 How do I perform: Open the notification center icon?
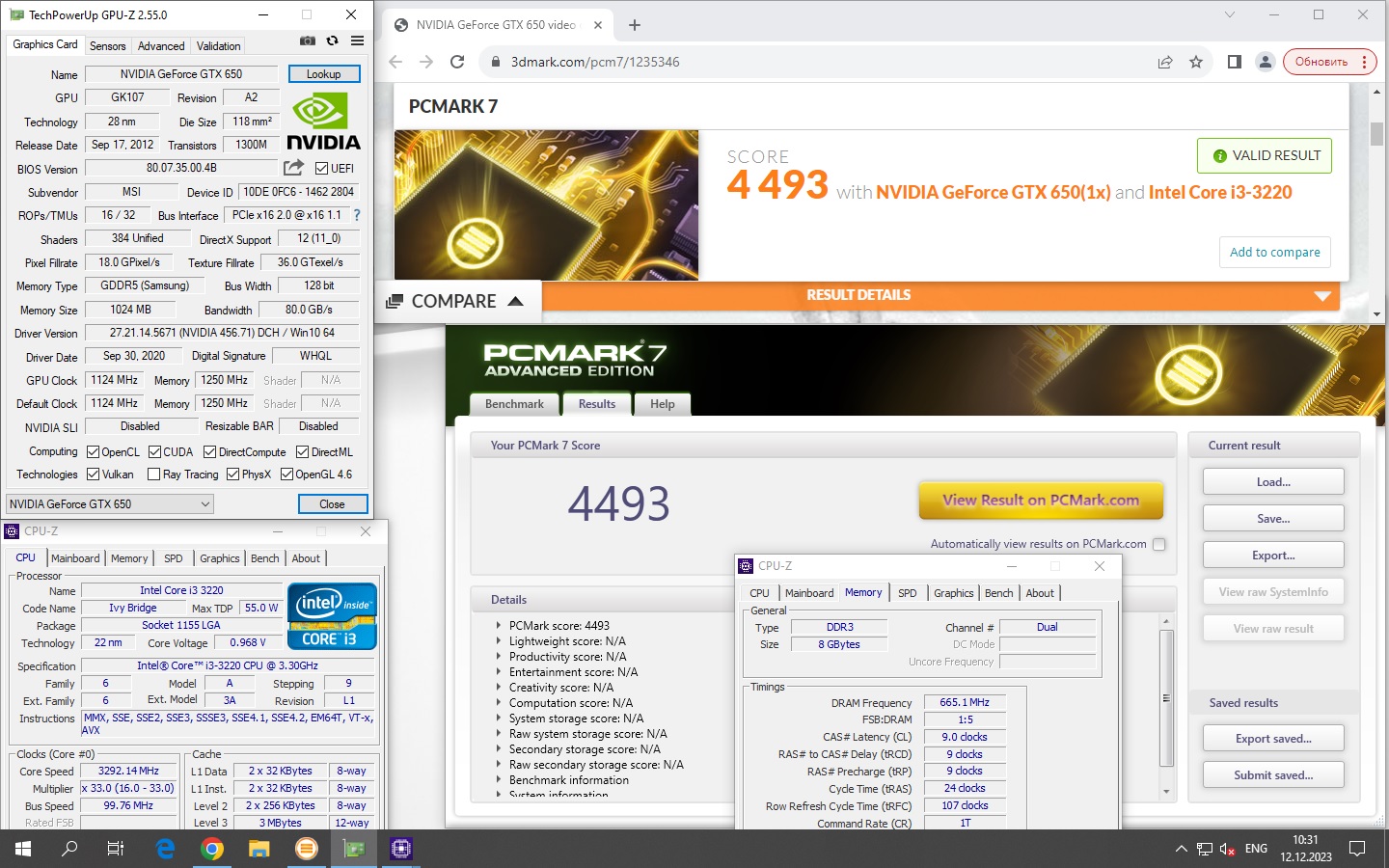[x=1357, y=849]
